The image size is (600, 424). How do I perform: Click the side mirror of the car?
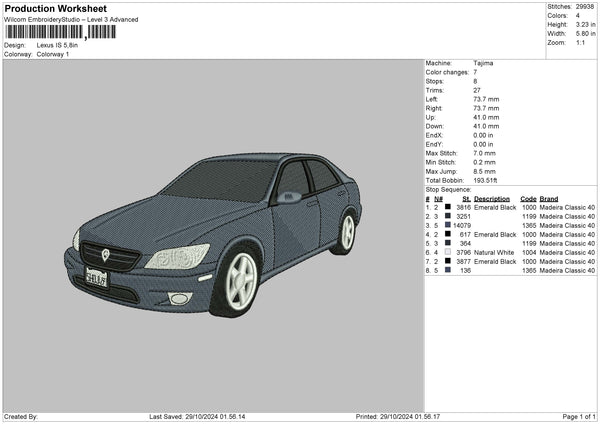click(x=291, y=198)
